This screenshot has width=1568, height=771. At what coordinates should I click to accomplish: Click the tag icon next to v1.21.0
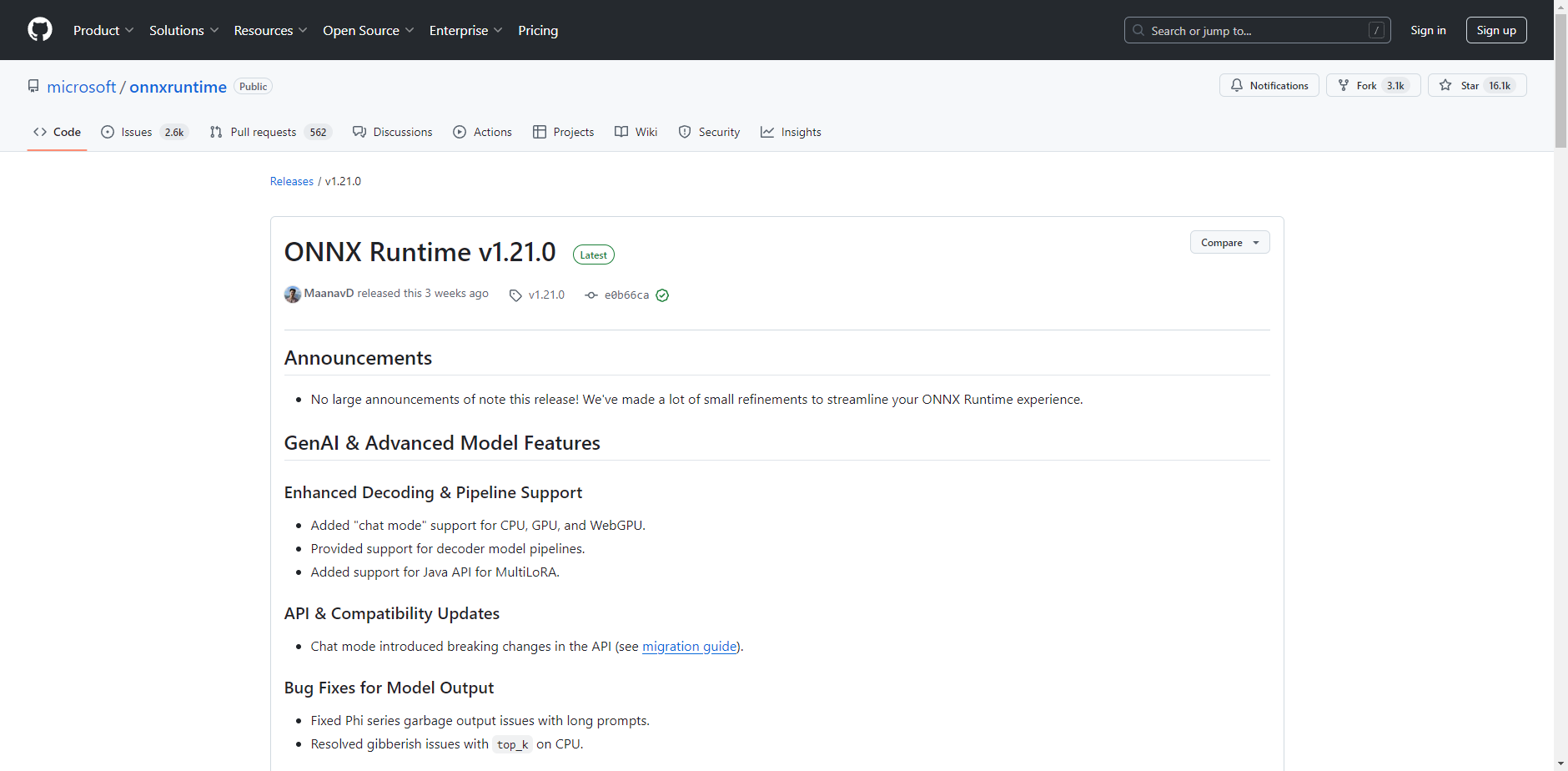click(515, 295)
